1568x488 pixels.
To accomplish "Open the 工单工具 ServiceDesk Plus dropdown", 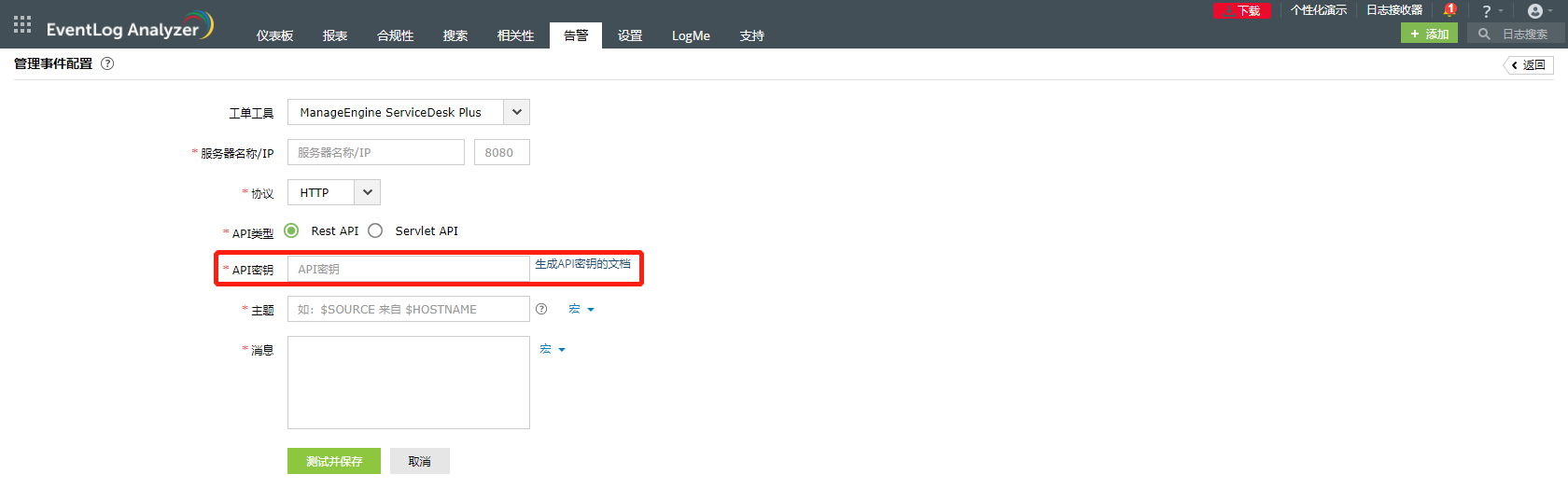I will 409,112.
